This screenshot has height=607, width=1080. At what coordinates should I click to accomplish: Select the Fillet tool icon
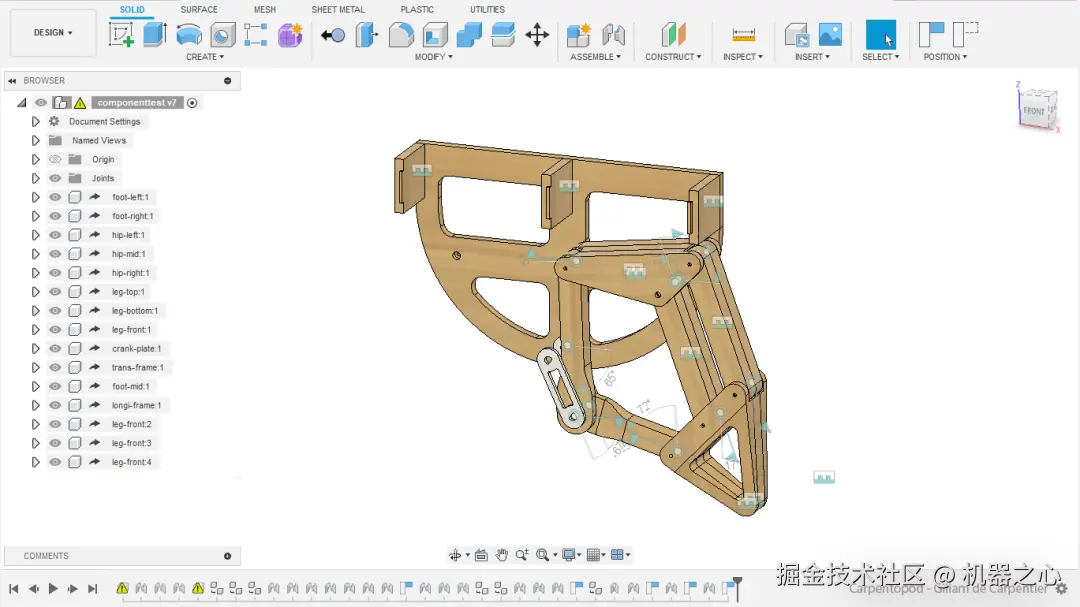coord(401,35)
